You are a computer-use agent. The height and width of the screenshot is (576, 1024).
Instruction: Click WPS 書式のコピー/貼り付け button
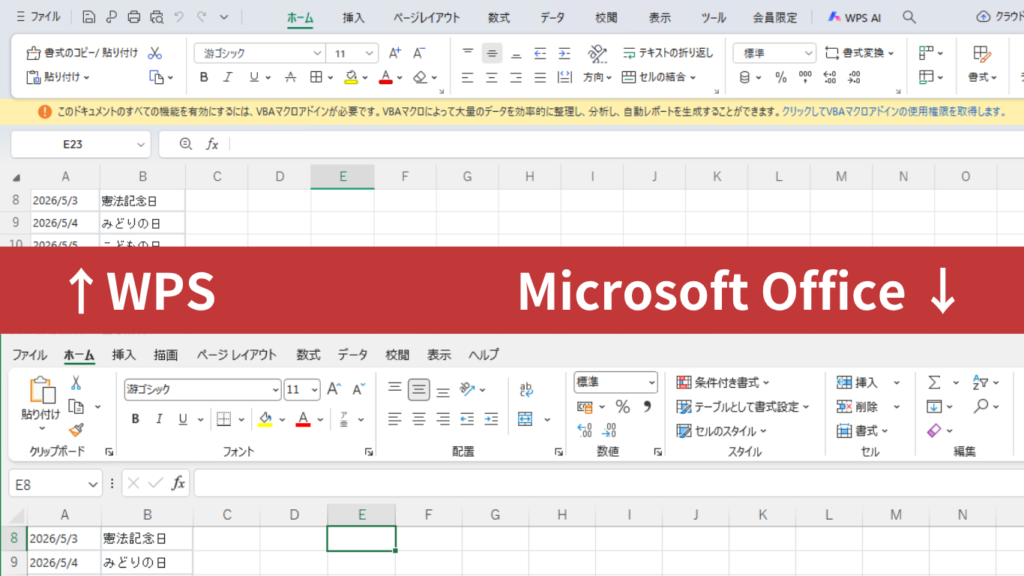click(82, 53)
